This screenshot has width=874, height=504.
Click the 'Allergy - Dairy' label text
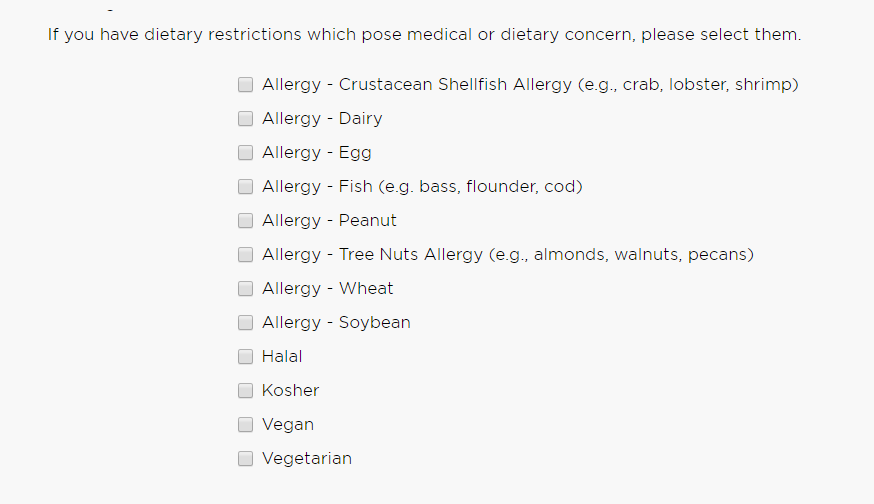coord(322,119)
